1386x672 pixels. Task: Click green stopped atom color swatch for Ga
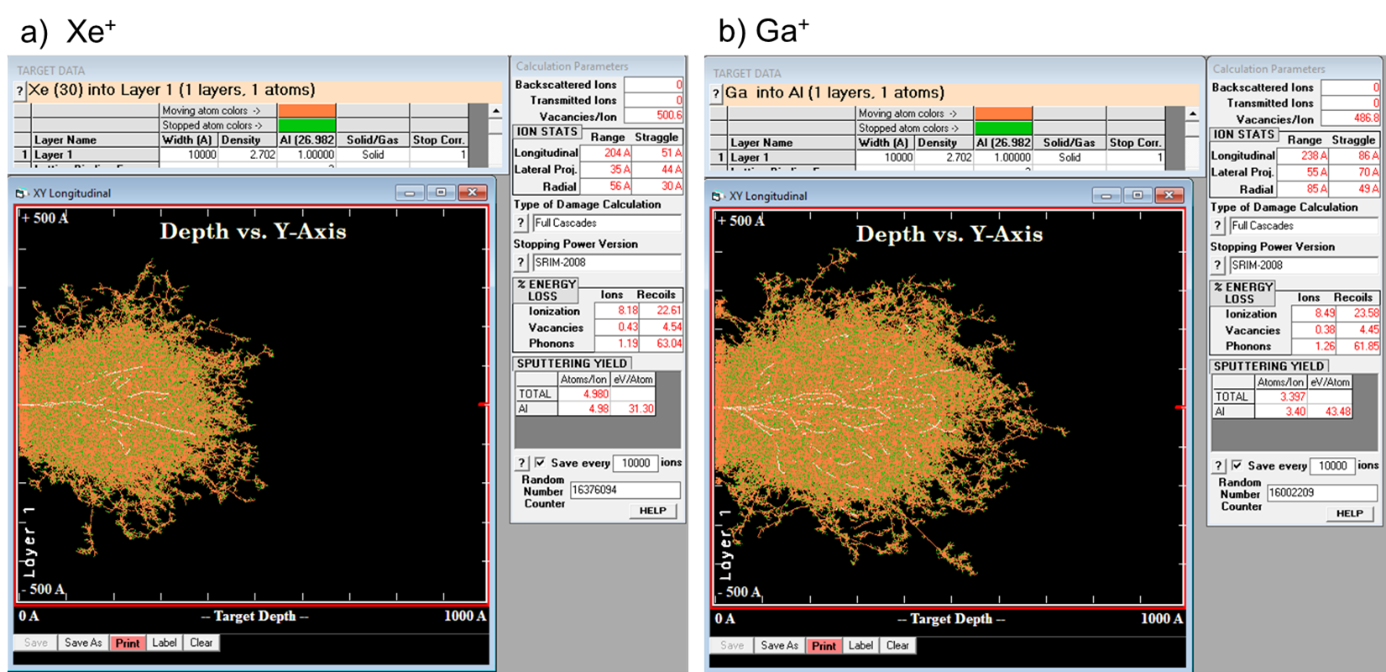(1002, 128)
